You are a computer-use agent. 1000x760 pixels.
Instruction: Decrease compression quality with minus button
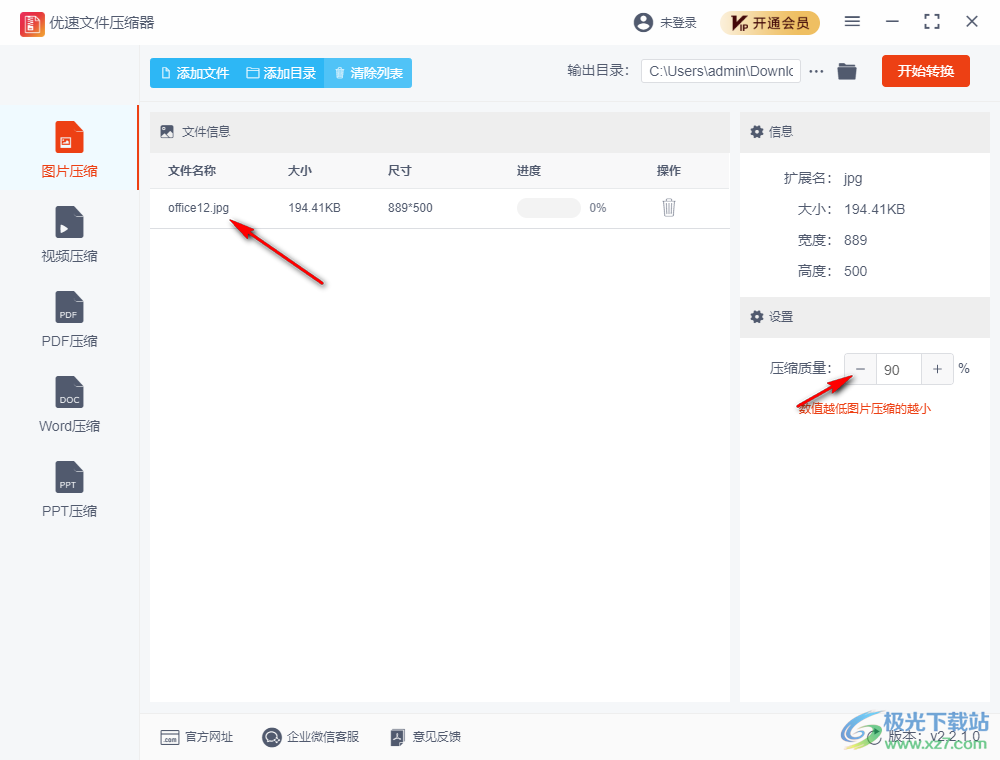coord(860,369)
